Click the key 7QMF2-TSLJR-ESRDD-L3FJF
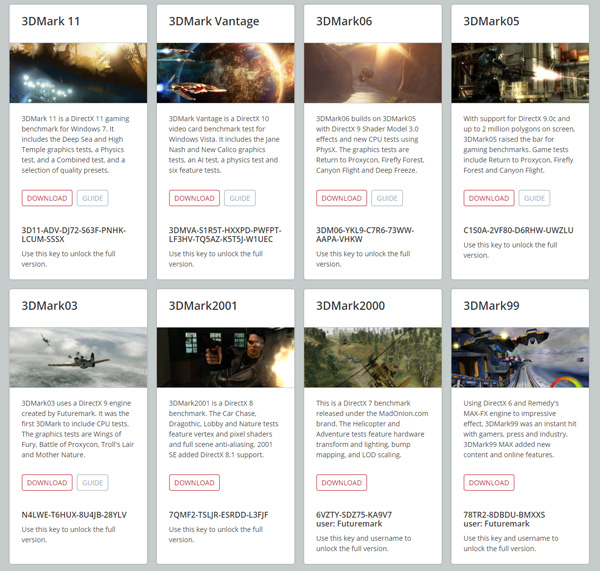Viewport: 600px width, 571px height. click(218, 515)
